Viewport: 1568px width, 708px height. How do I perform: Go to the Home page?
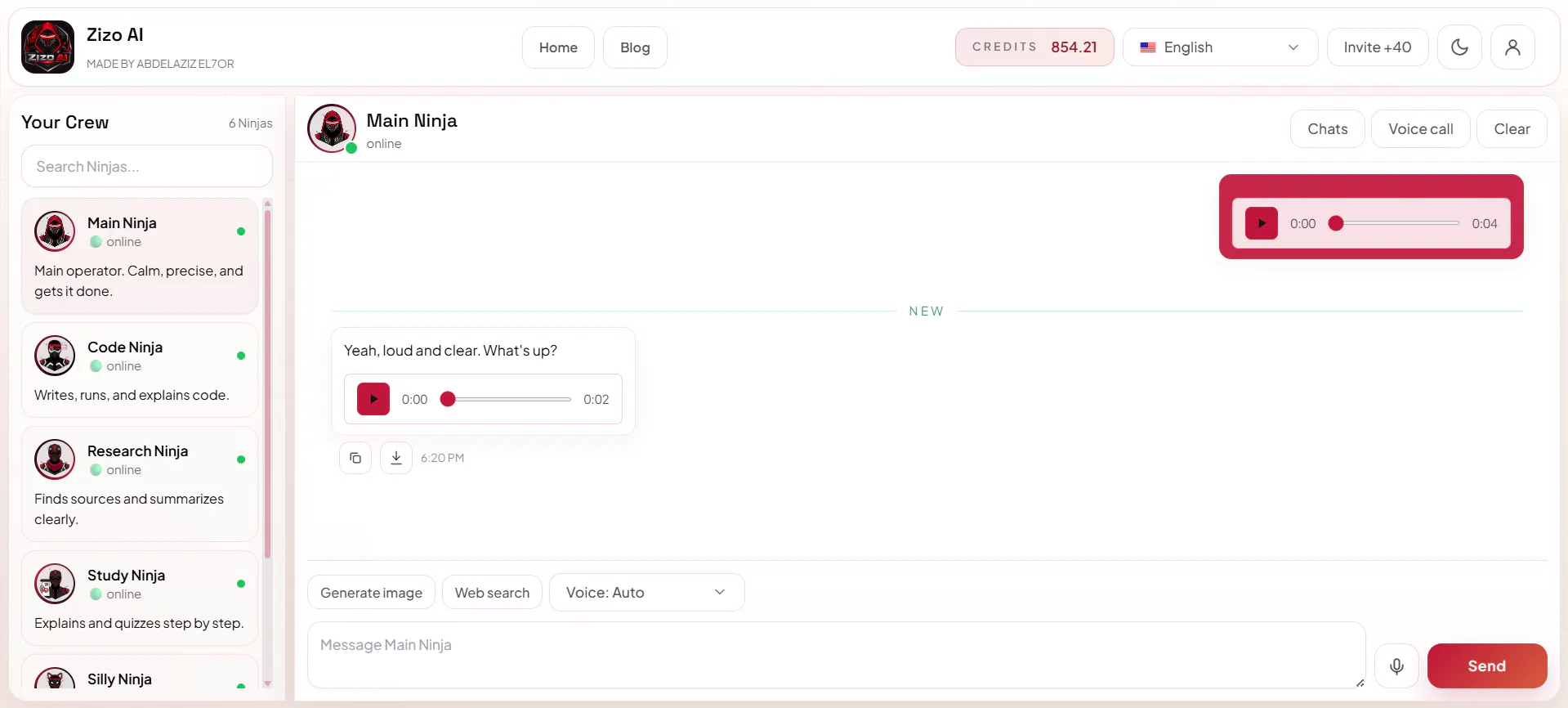click(558, 47)
